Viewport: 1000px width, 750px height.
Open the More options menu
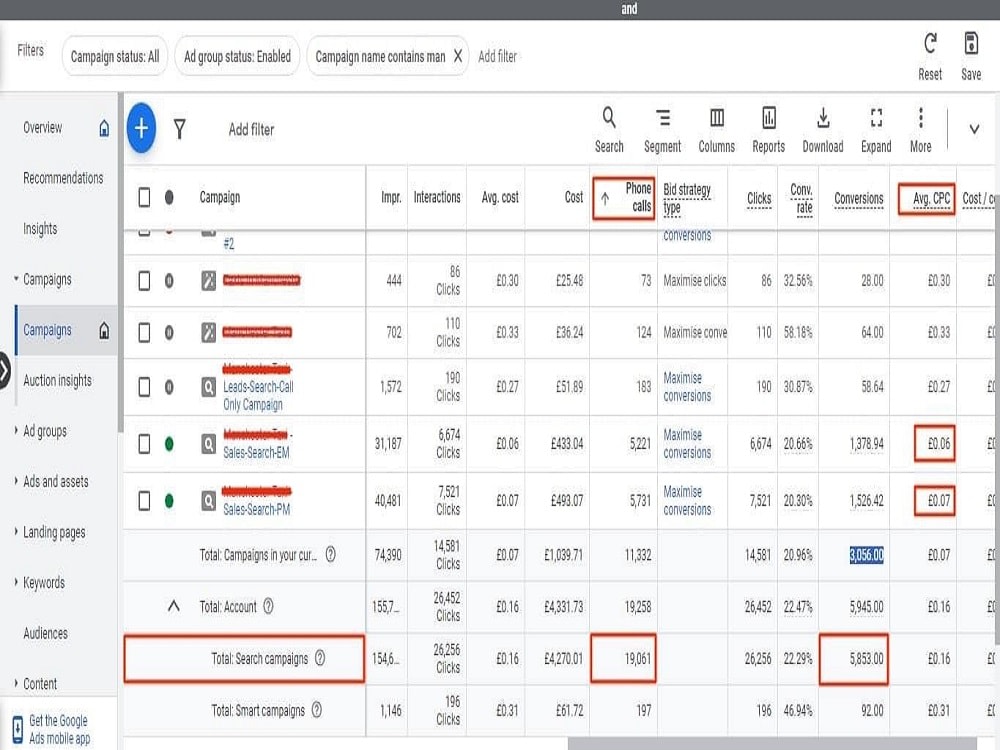point(920,129)
